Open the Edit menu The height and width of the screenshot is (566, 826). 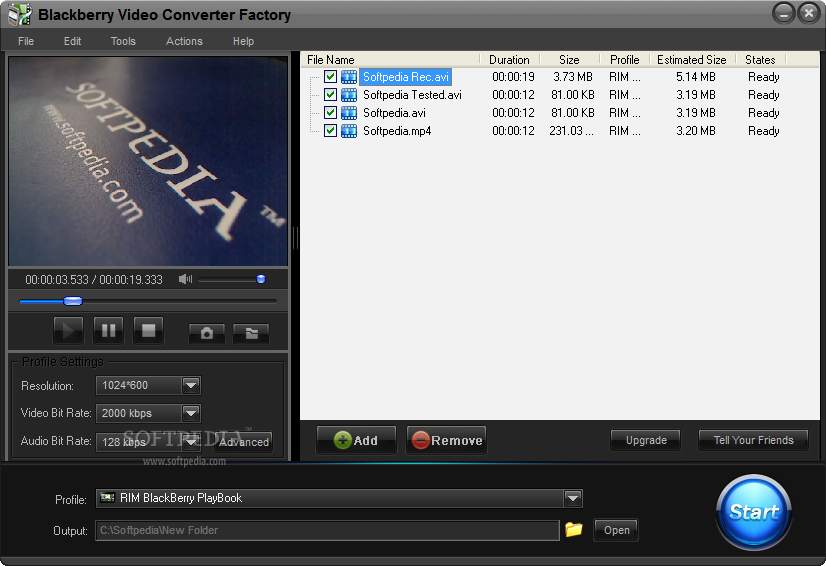pos(72,41)
